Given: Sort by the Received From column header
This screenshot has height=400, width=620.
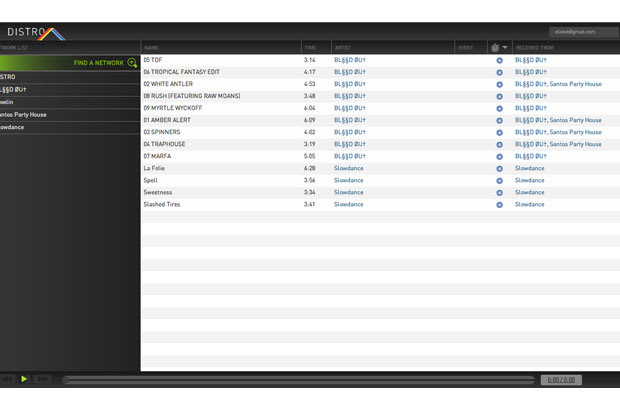Looking at the screenshot, I should pos(535,48).
